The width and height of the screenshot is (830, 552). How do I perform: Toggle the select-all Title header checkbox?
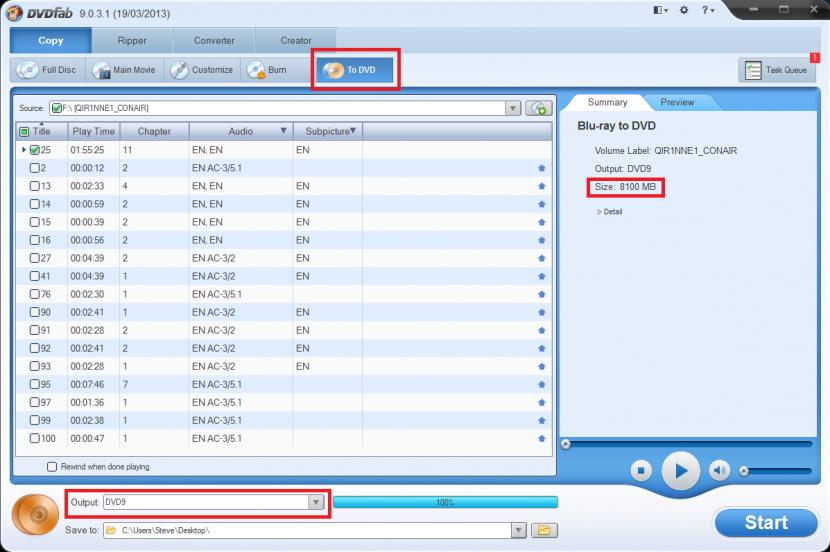[24, 131]
